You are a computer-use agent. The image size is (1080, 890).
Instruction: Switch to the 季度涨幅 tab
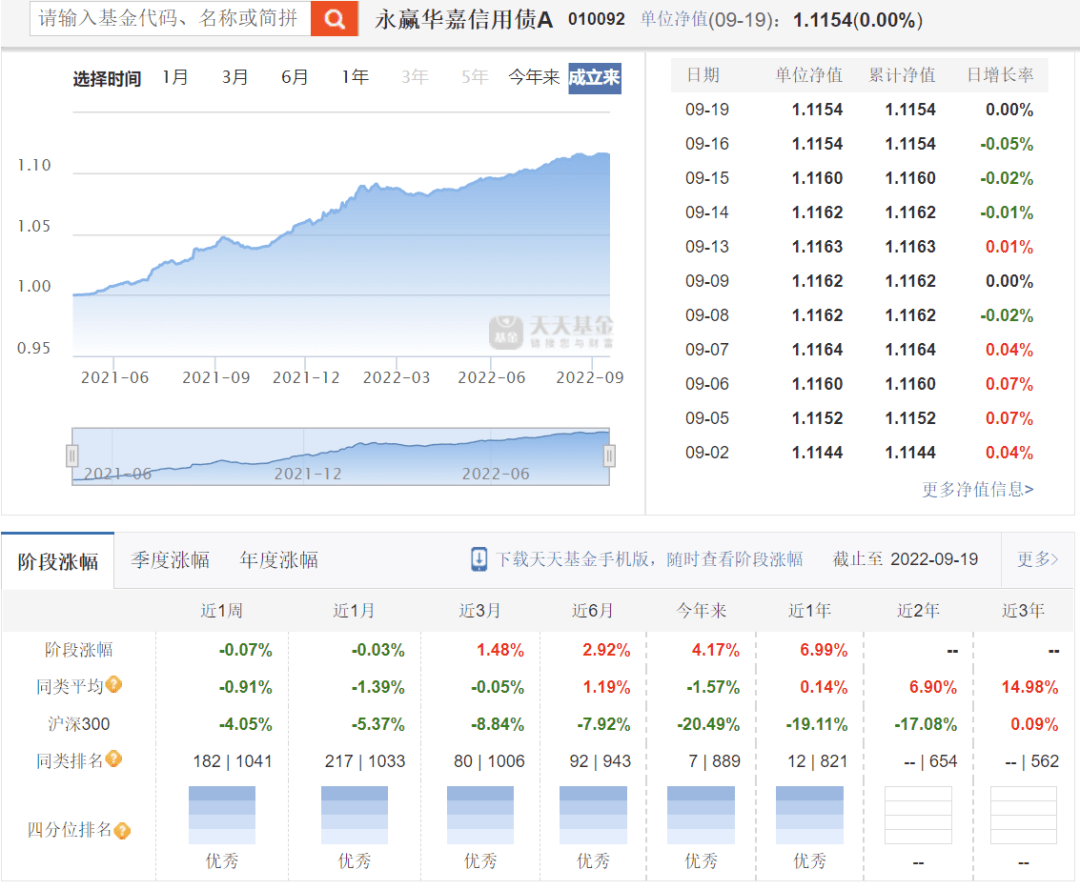(x=170, y=560)
